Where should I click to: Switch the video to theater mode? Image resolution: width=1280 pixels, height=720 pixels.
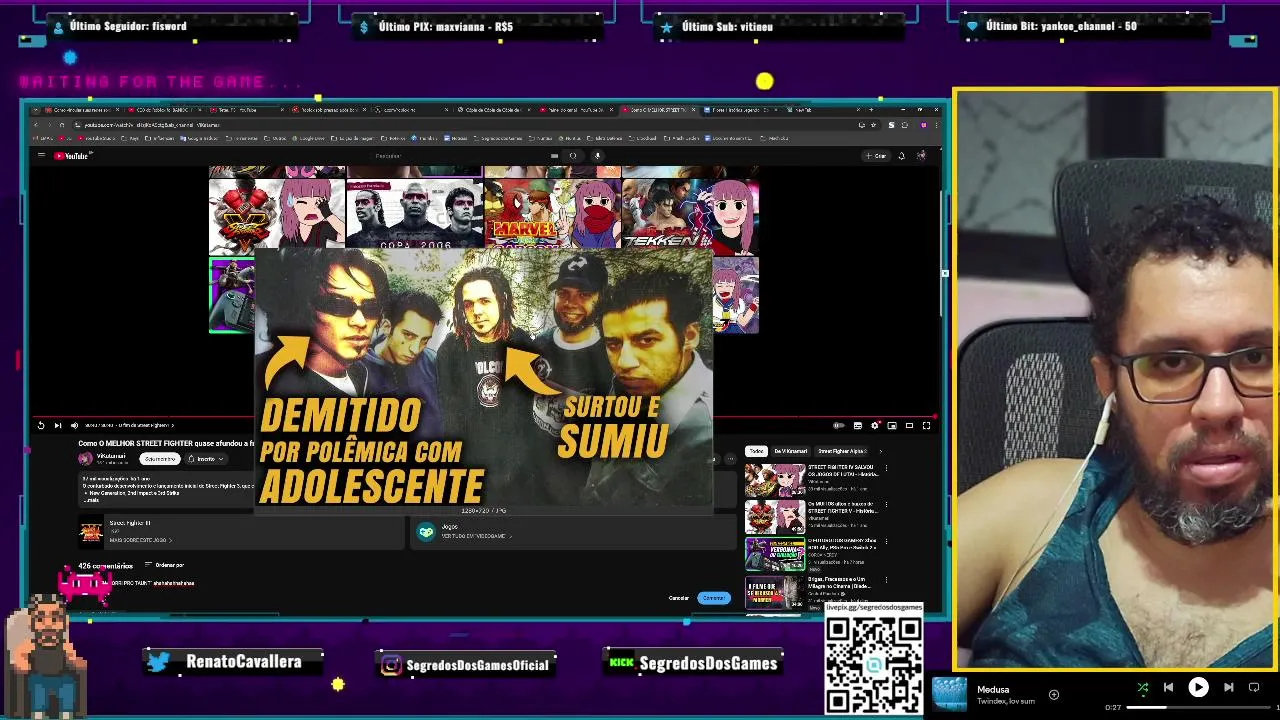(x=909, y=426)
